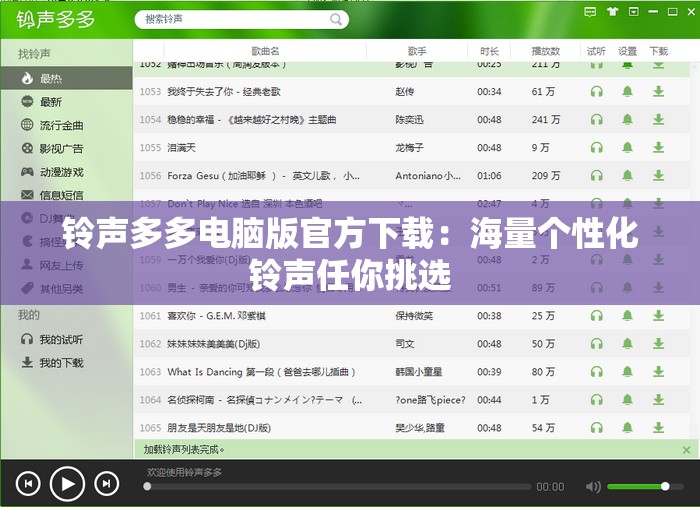Download song 1061 喜欢你
700x507 pixels.
pos(658,316)
